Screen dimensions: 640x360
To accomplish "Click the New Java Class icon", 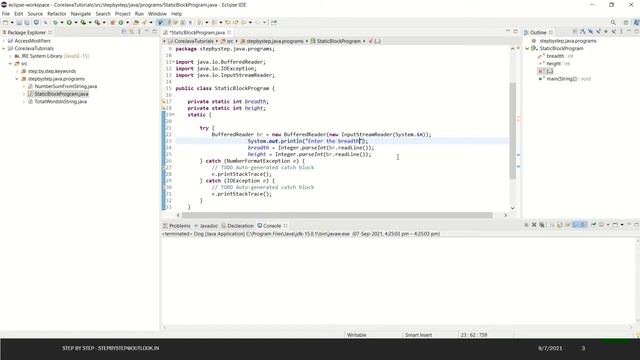I will click(121, 22).
